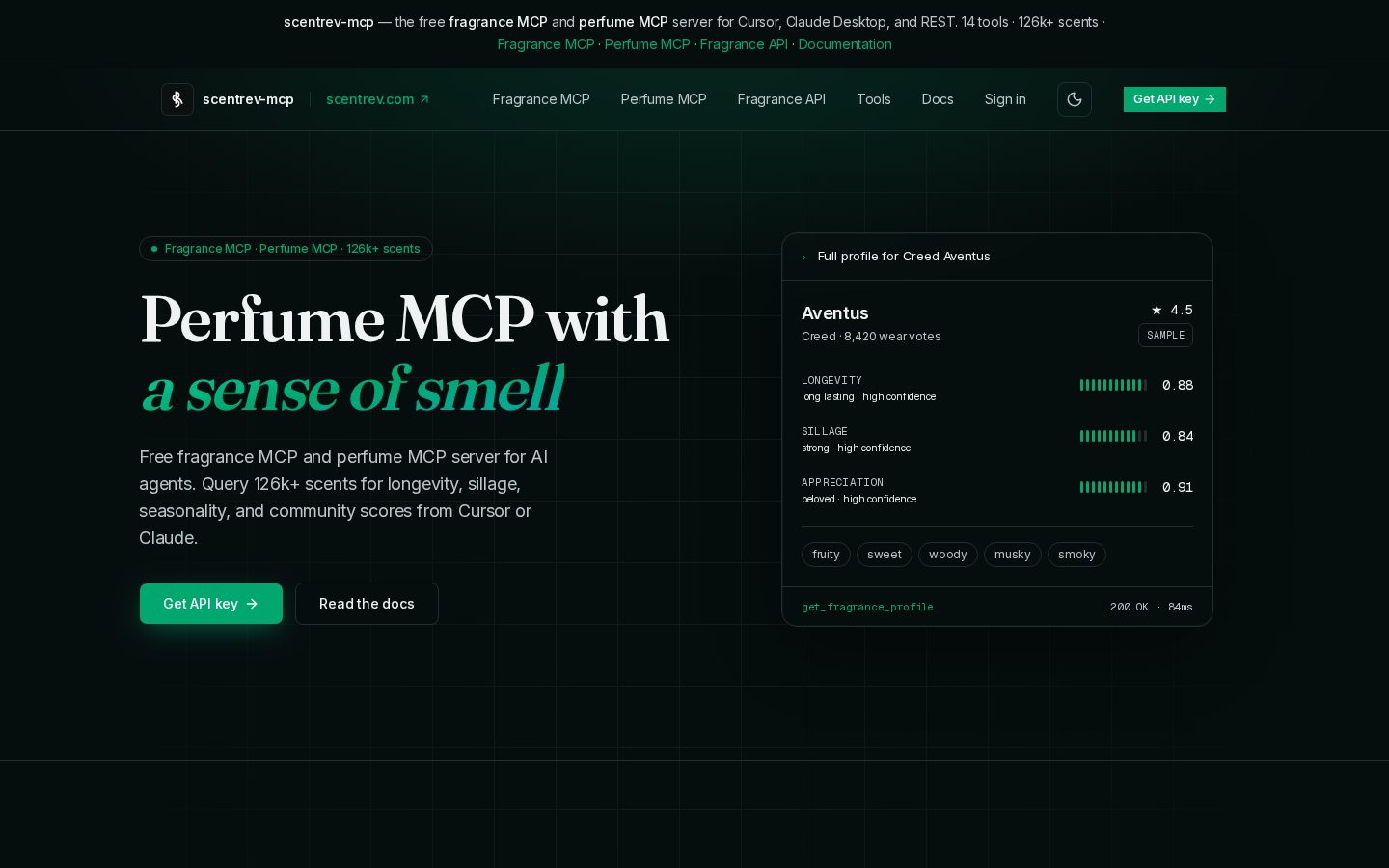Open scentrev.com external link
This screenshot has height=868, width=1389.
click(x=378, y=99)
